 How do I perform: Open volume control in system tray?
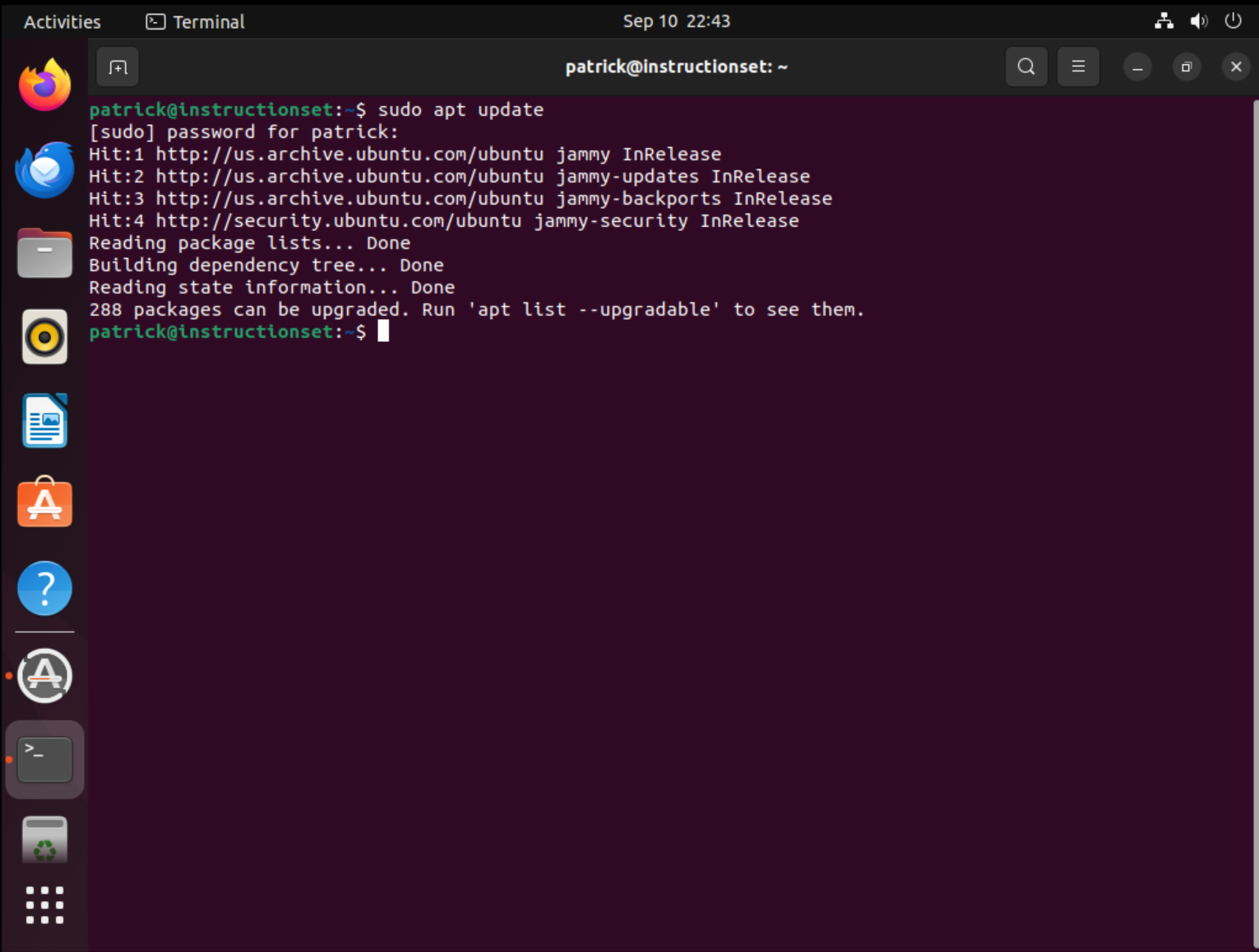1199,21
